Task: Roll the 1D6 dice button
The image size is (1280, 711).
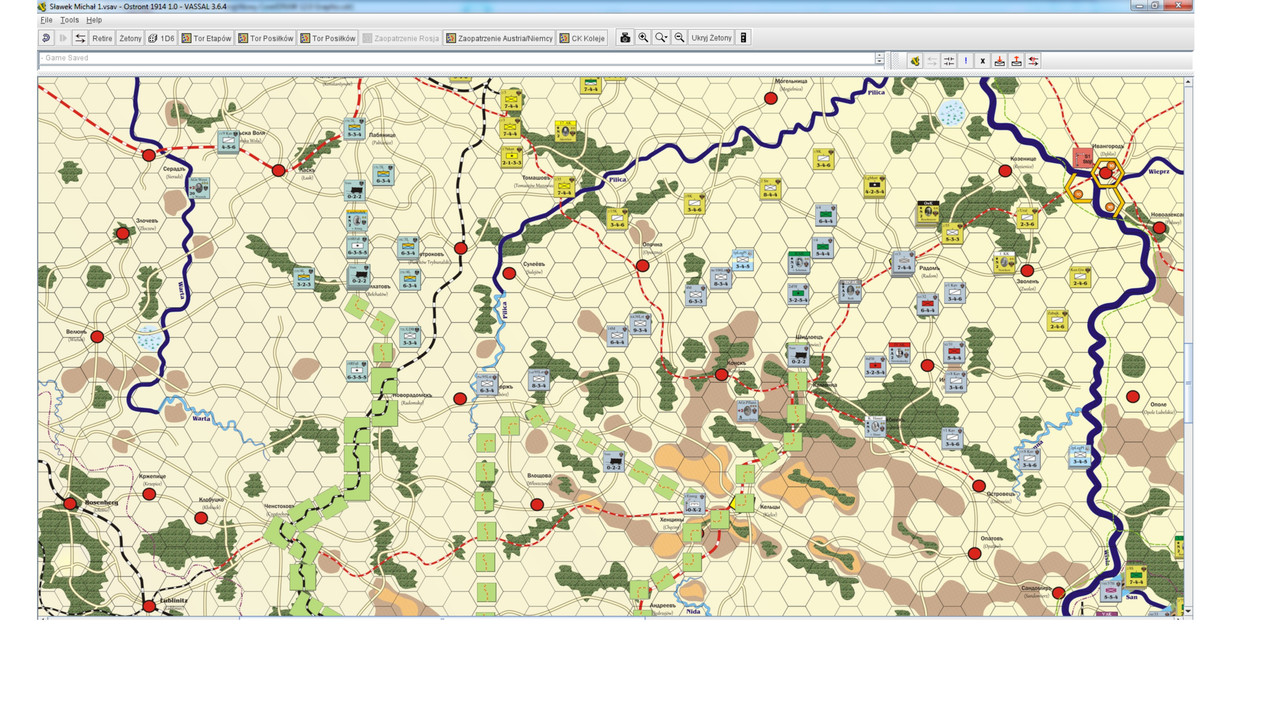Action: pos(161,38)
